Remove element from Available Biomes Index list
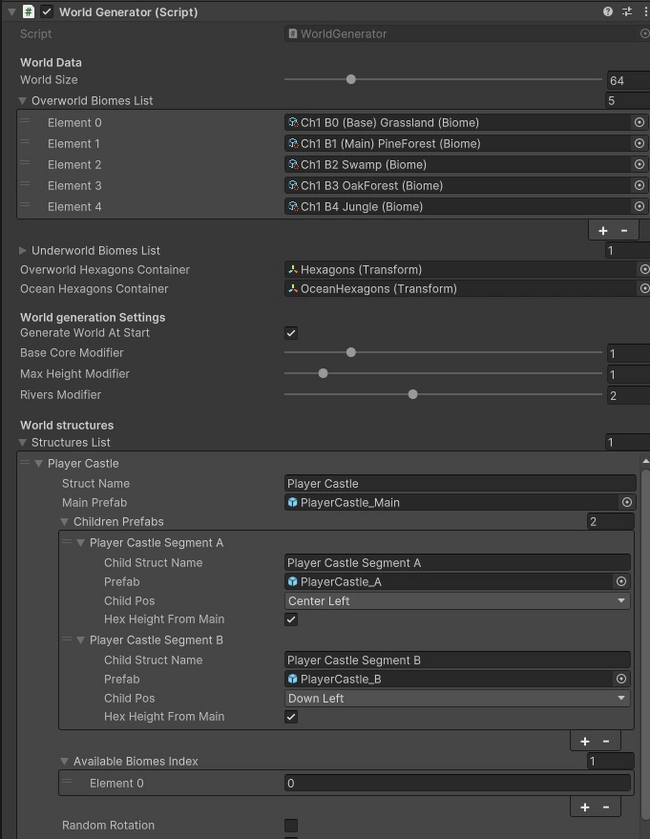The width and height of the screenshot is (650, 839). [606, 806]
